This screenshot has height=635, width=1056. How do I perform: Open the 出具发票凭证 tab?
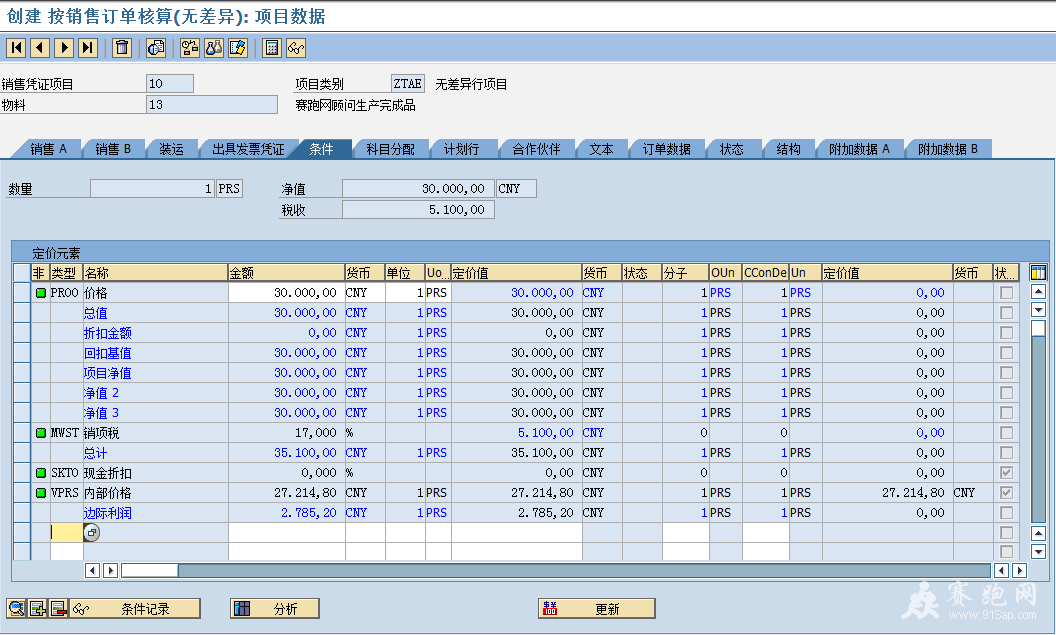click(248, 149)
